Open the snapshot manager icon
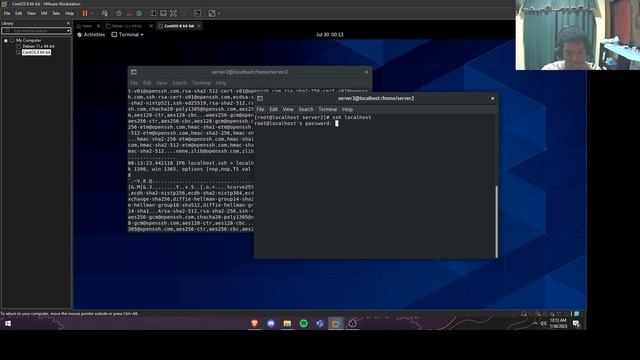This screenshot has height=360, width=640. [139, 13]
